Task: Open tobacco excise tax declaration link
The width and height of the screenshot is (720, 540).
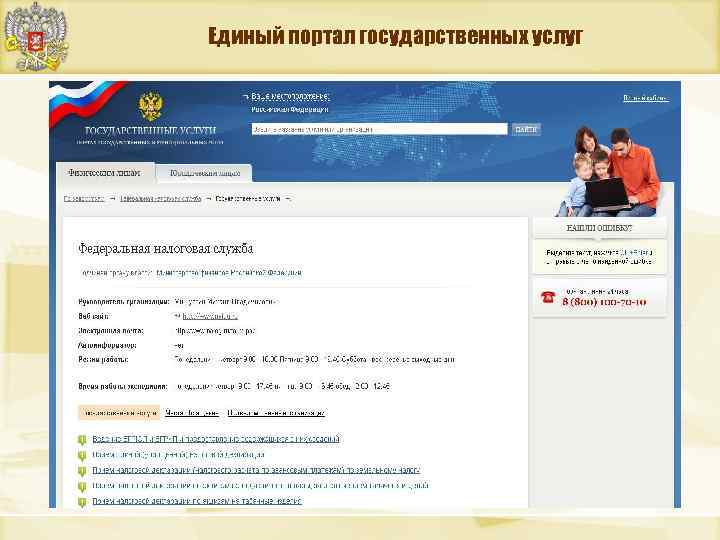Action: [x=197, y=501]
